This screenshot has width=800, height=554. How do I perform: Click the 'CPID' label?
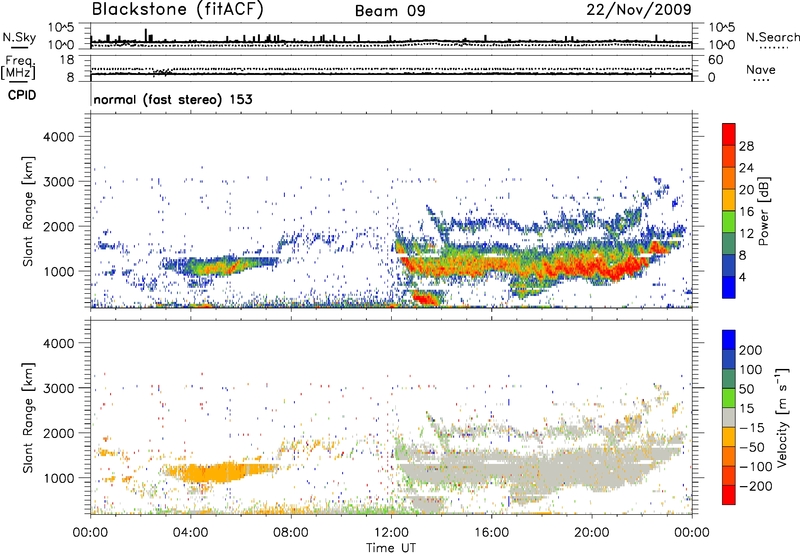click(22, 95)
